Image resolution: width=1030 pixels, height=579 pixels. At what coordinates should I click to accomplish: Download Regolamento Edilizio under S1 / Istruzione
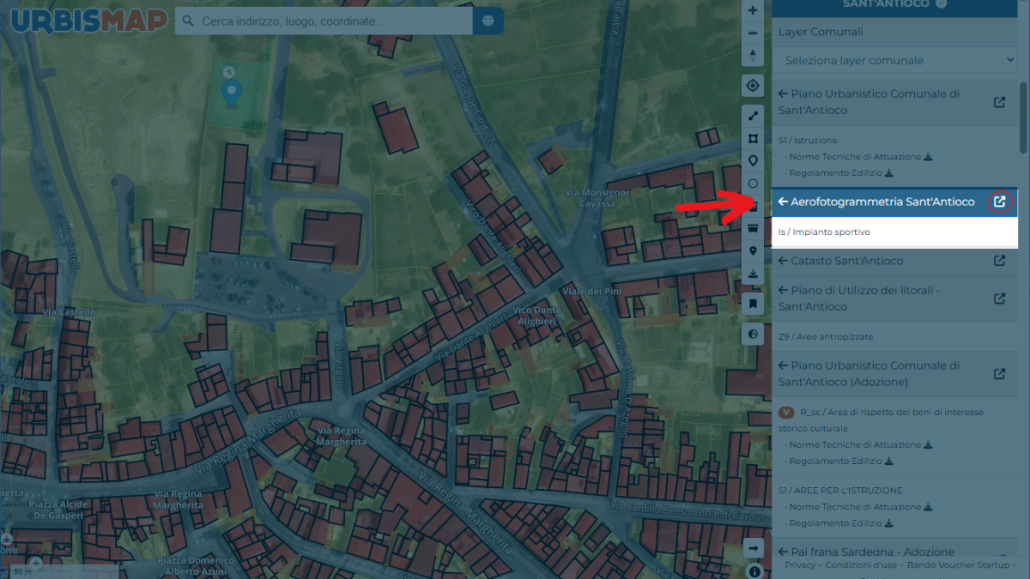pyautogui.click(x=889, y=174)
